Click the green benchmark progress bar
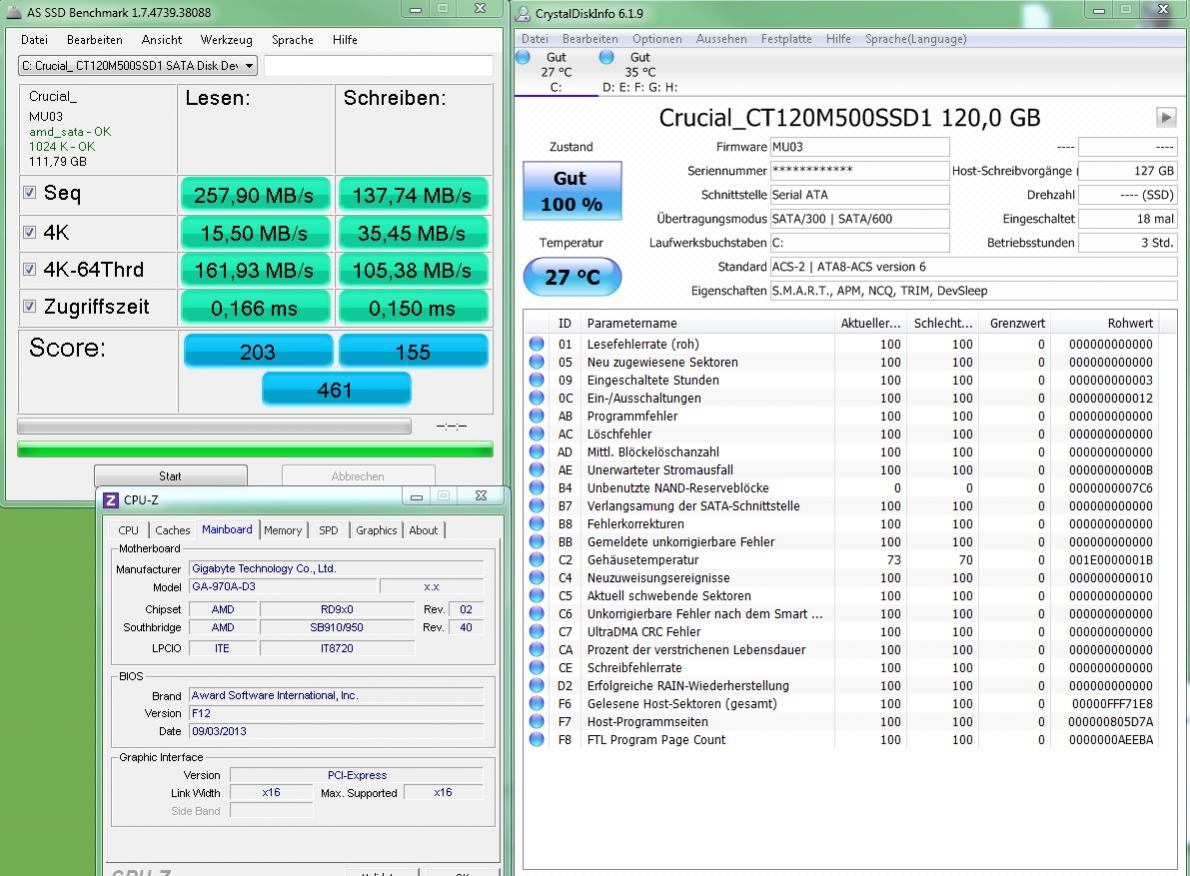Viewport: 1190px width, 876px height. click(255, 450)
